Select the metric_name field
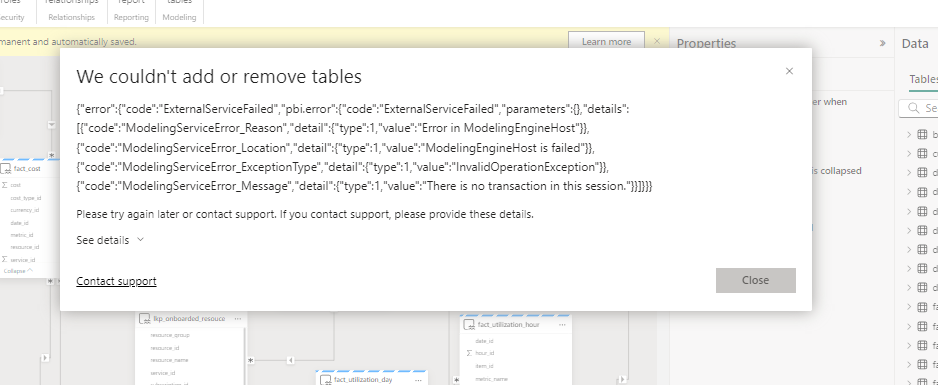Screen dimensions: 938x385 [x=491, y=379]
